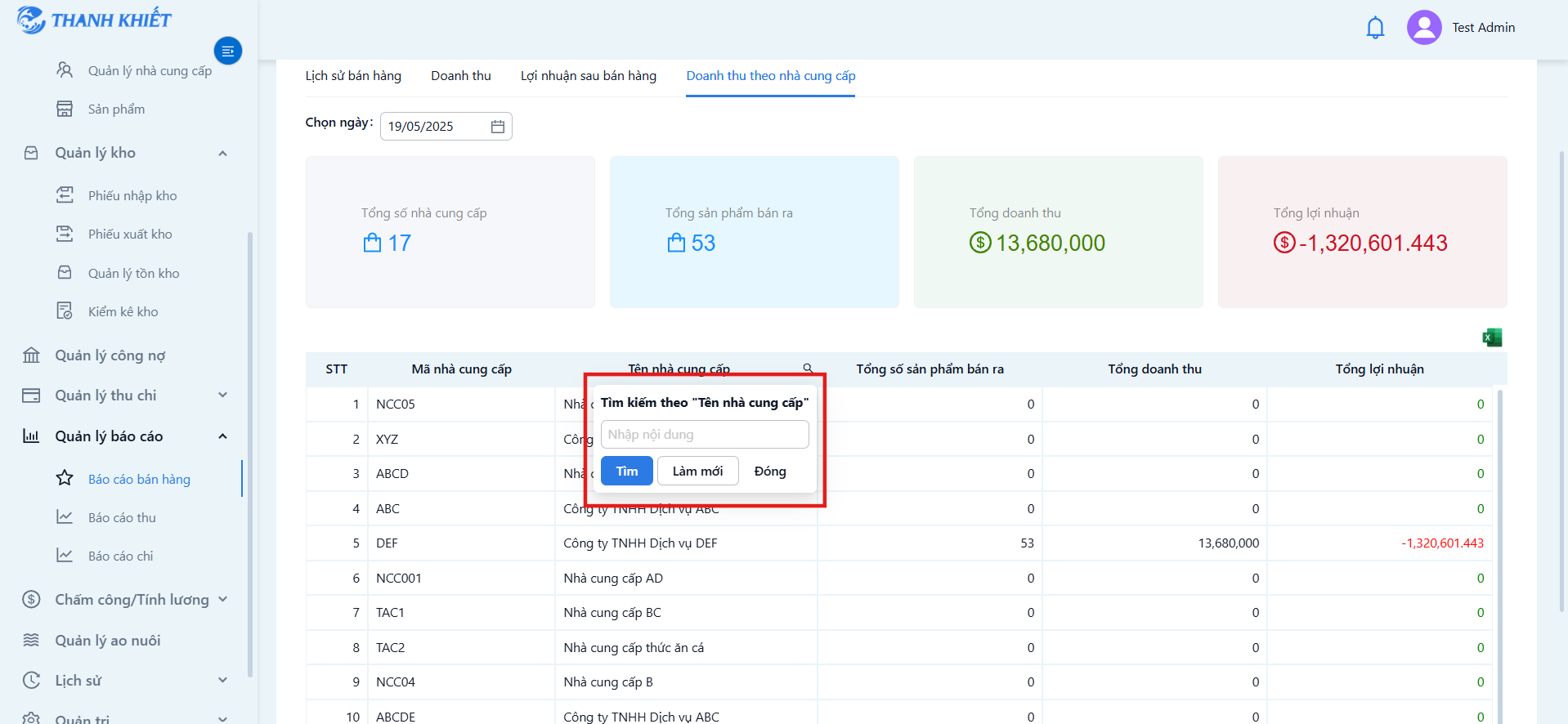
Task: Click the Tổng doanh thu column header
Action: coord(1155,369)
